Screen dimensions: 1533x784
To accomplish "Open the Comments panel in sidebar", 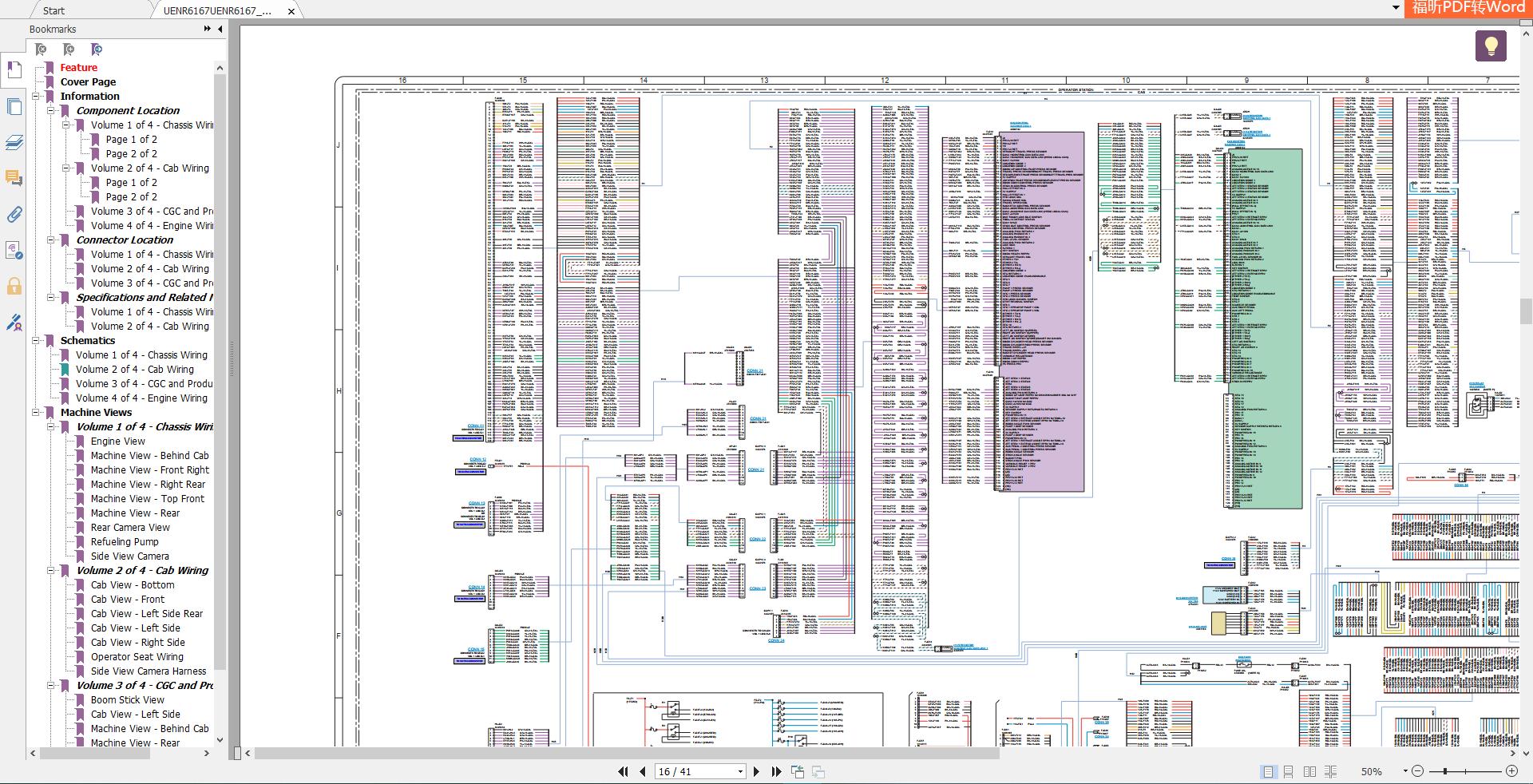I will (x=14, y=178).
